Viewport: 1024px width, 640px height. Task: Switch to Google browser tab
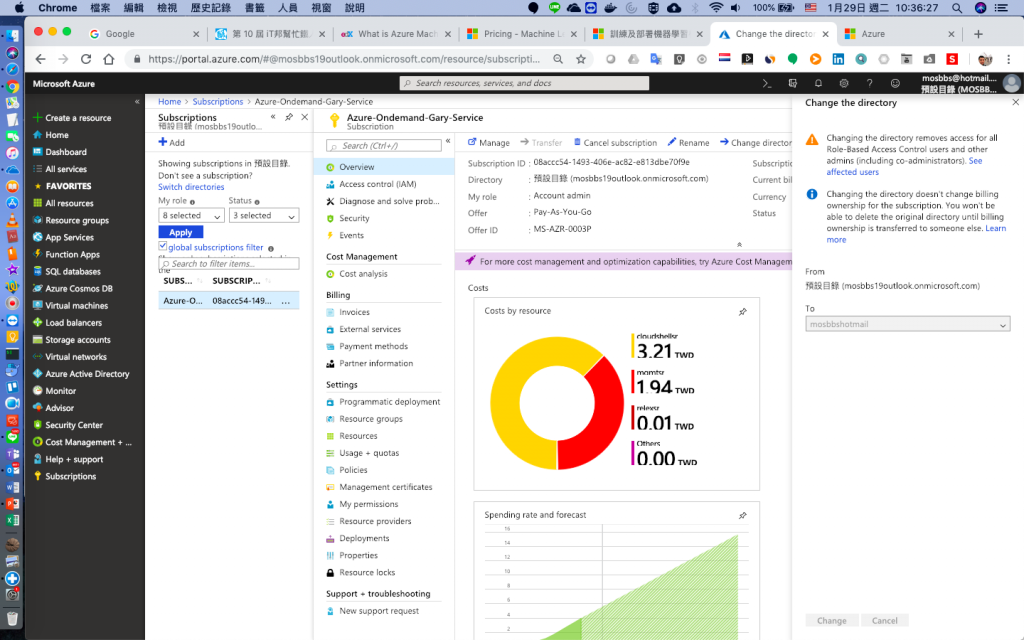(144, 34)
